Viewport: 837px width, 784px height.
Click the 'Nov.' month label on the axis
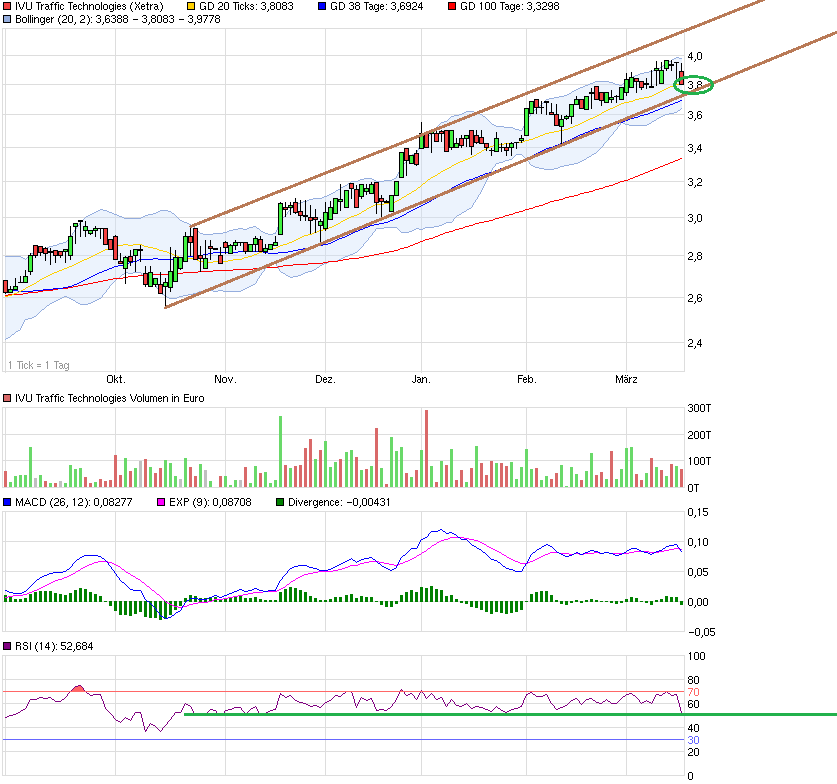pyautogui.click(x=225, y=379)
